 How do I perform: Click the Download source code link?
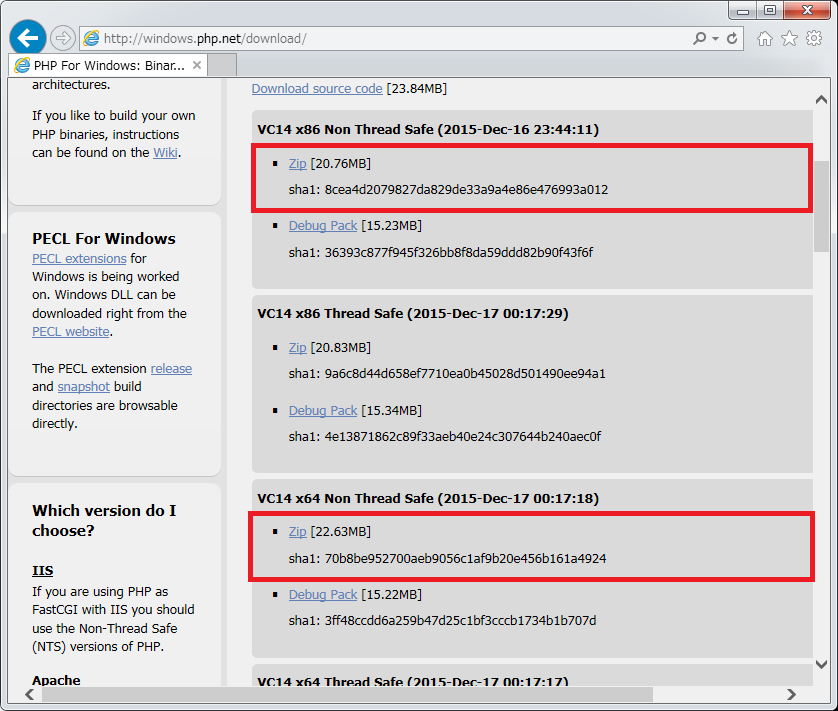316,89
